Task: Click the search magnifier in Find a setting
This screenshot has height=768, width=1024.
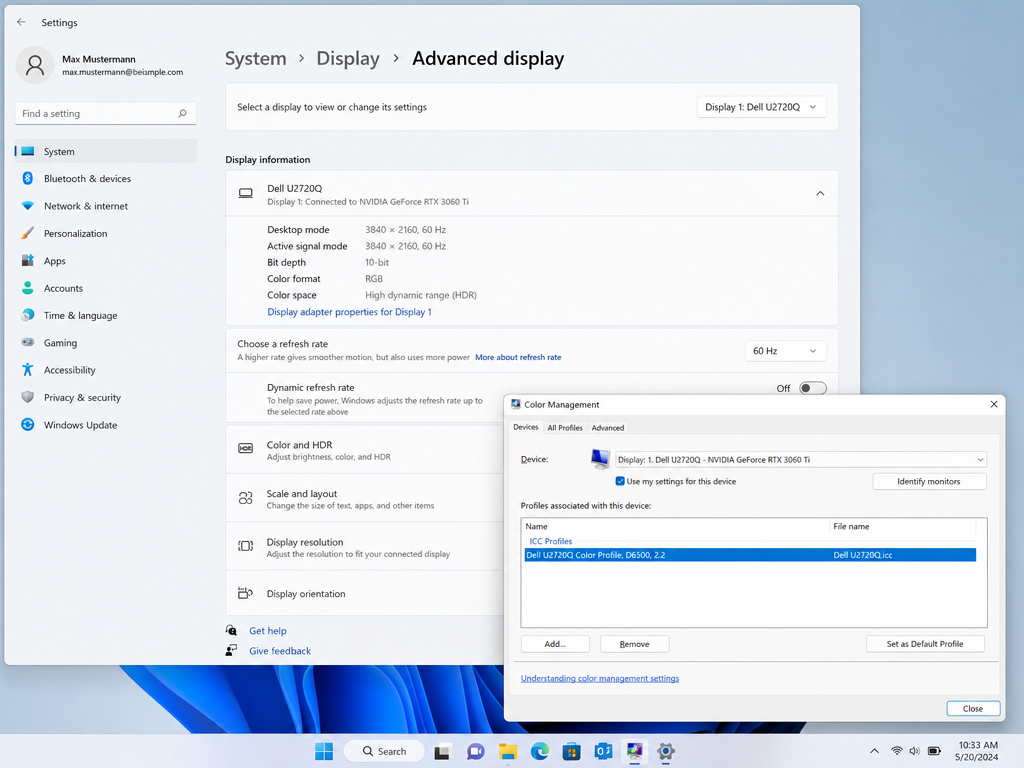Action: pos(182,114)
